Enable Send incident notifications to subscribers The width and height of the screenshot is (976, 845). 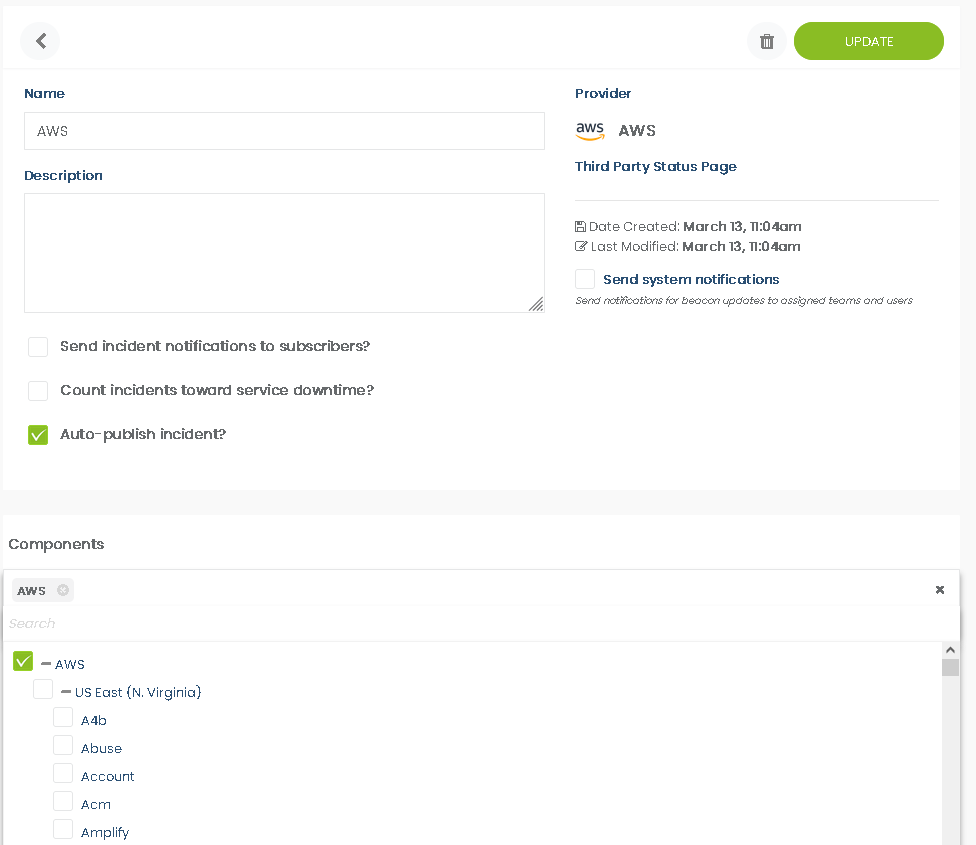point(38,347)
